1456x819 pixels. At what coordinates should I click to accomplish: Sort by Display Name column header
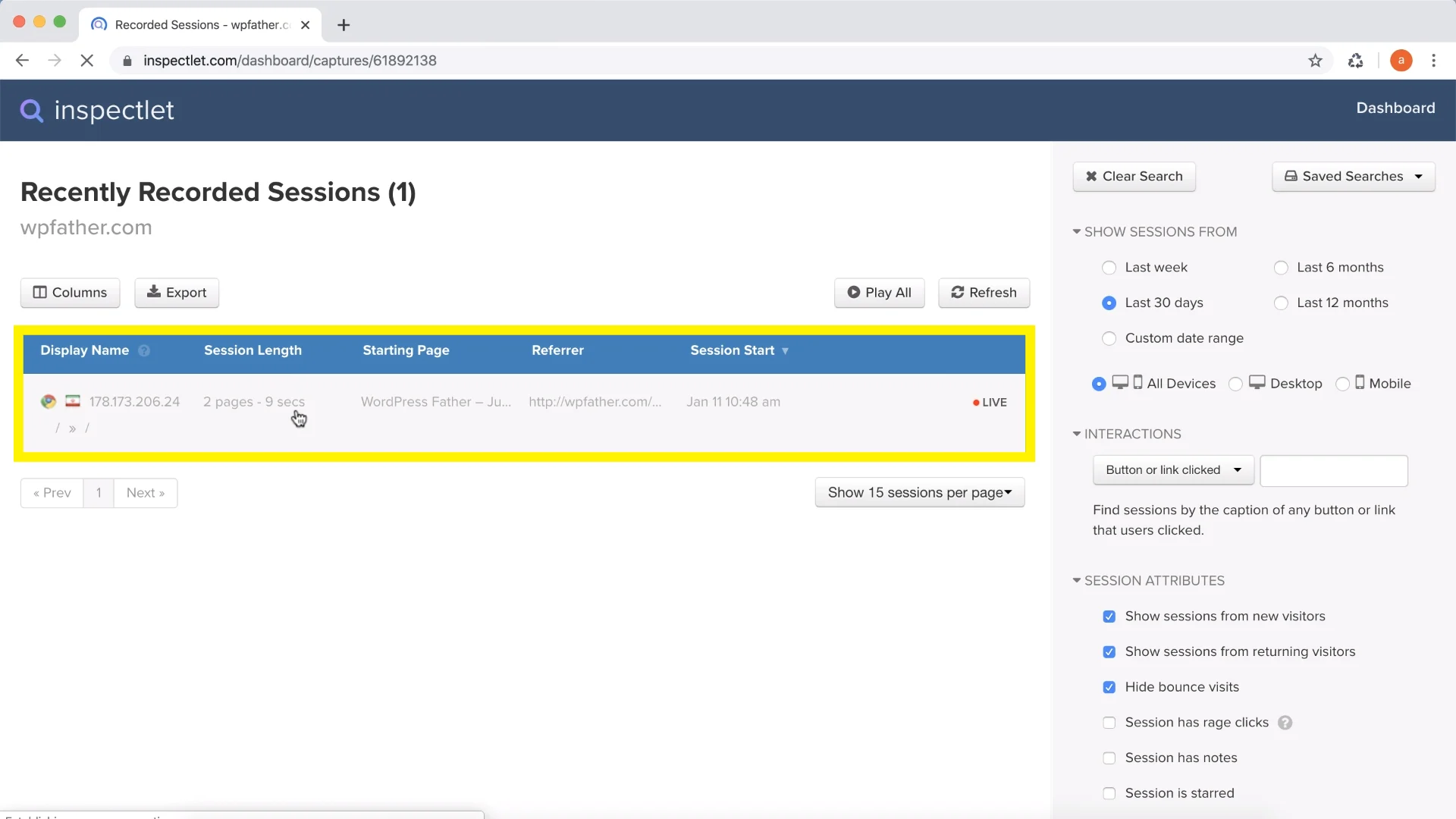coord(84,350)
